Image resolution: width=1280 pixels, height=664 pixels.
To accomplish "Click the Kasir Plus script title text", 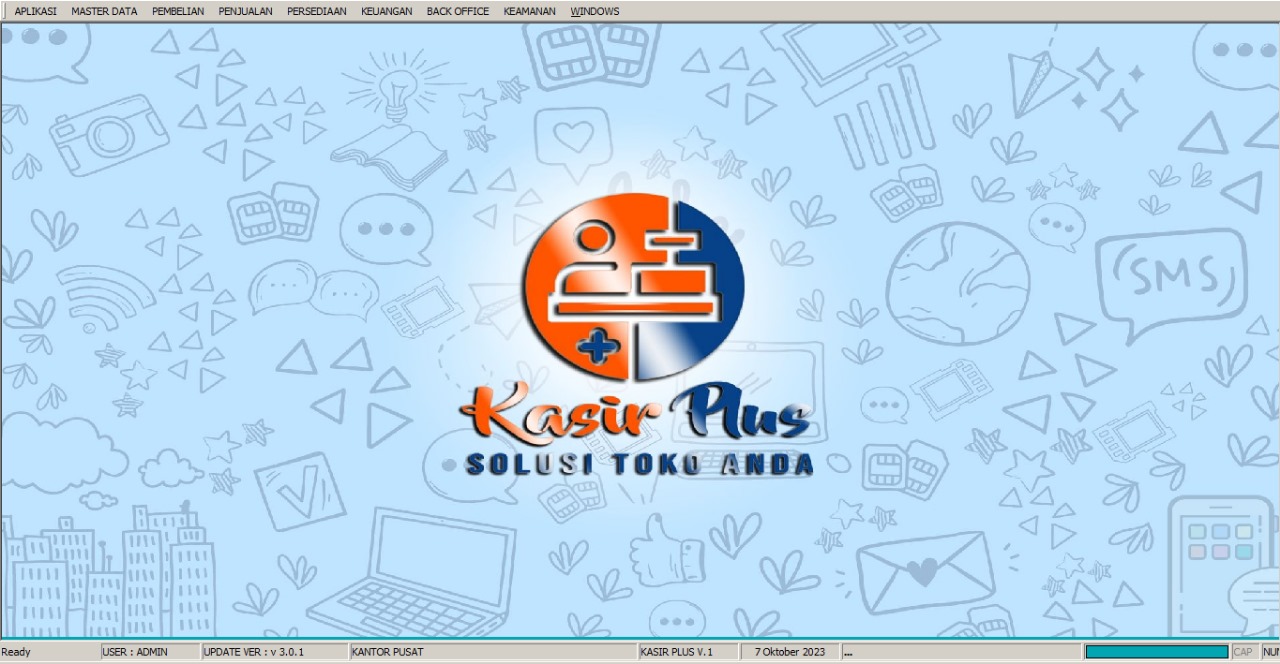I will pos(635,415).
